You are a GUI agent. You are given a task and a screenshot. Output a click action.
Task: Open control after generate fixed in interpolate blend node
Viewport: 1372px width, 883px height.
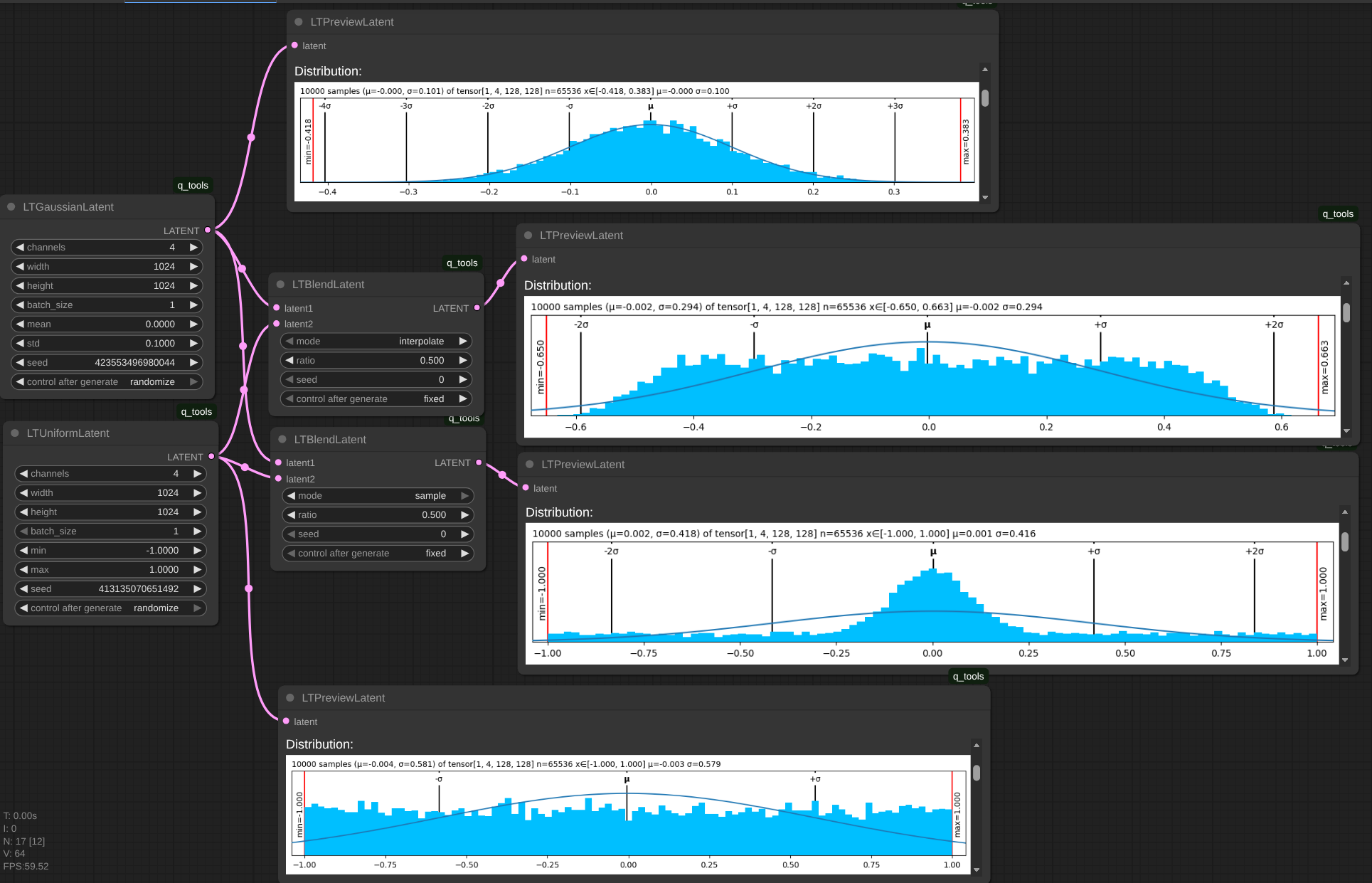point(376,399)
